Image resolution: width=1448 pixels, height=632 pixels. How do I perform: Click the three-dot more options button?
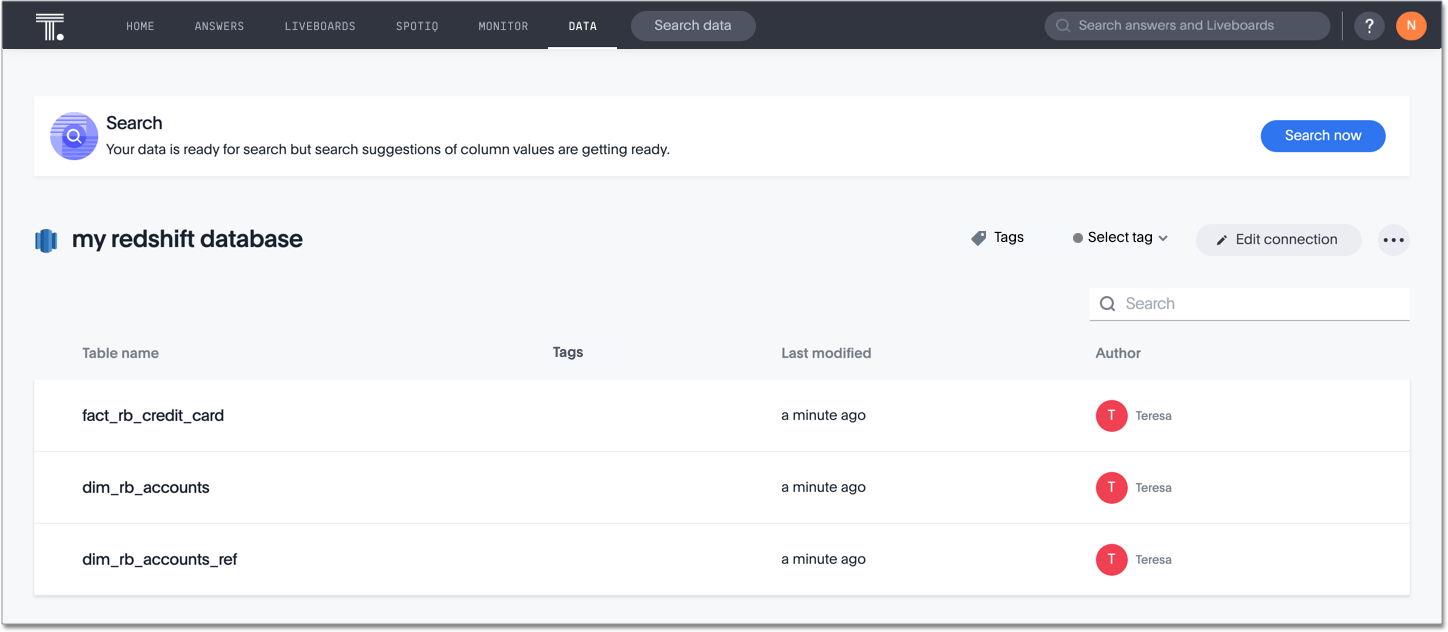click(1393, 240)
